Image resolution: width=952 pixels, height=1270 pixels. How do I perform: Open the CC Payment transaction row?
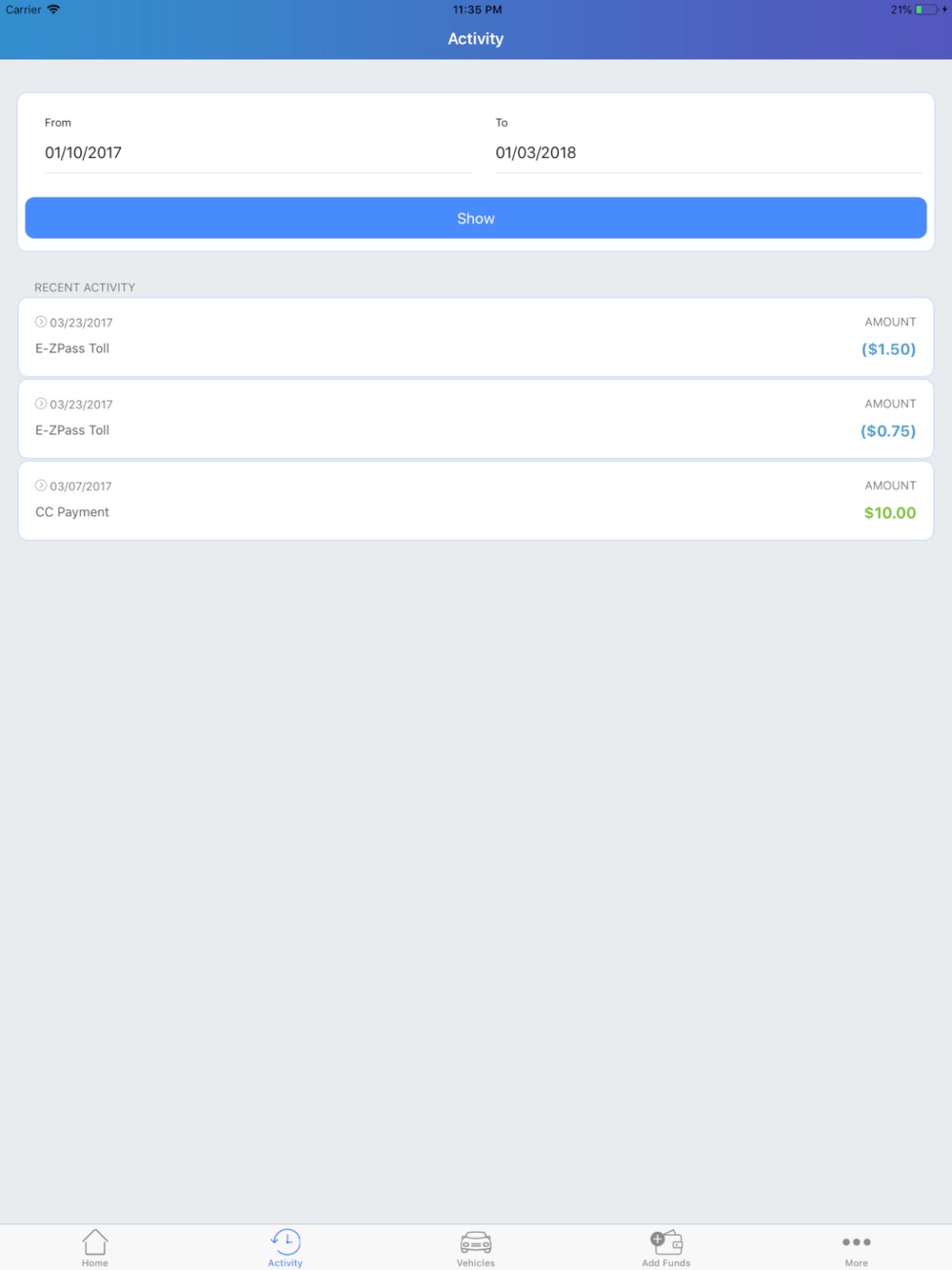[x=476, y=501]
